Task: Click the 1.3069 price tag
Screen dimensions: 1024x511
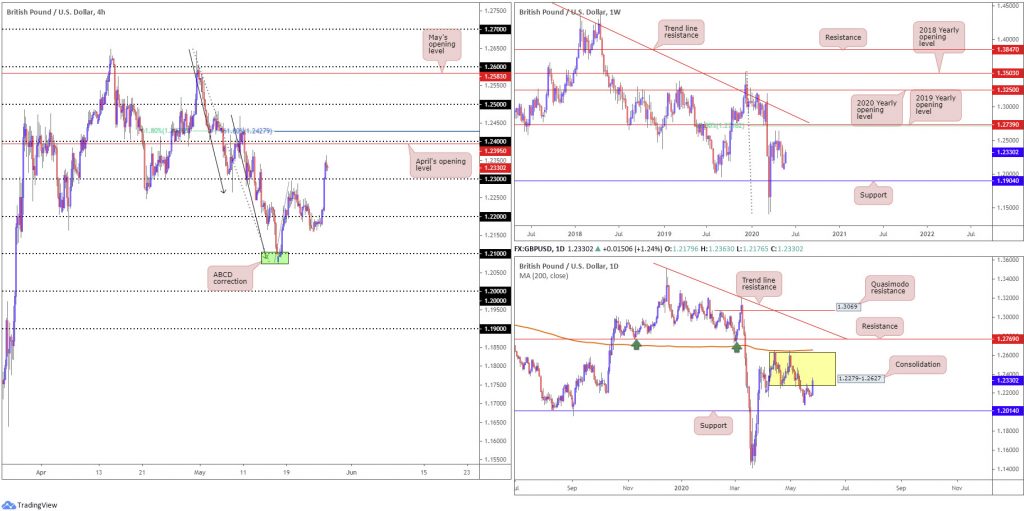Action: click(848, 306)
